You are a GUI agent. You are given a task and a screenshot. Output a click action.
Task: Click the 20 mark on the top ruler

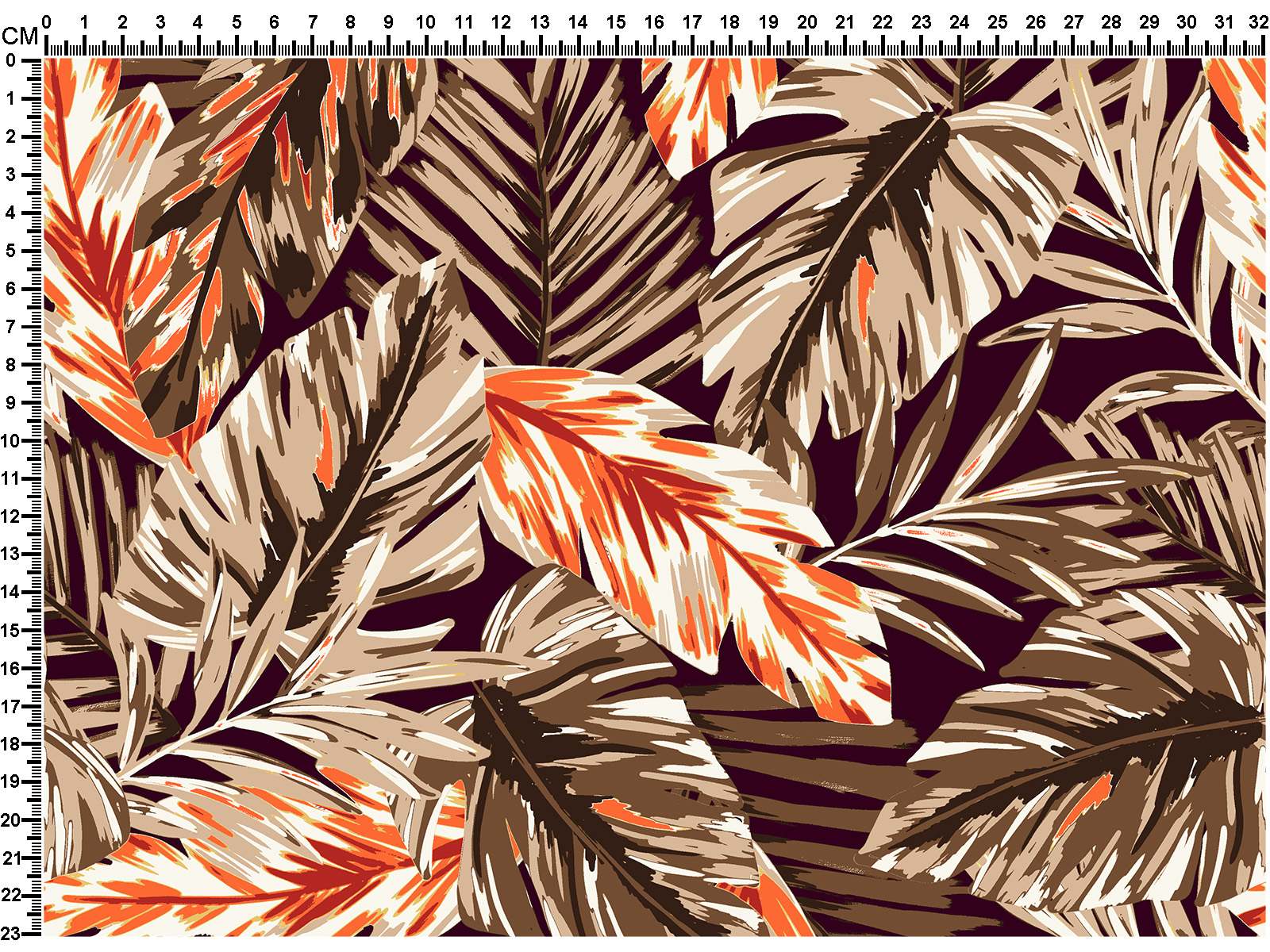pos(807,22)
